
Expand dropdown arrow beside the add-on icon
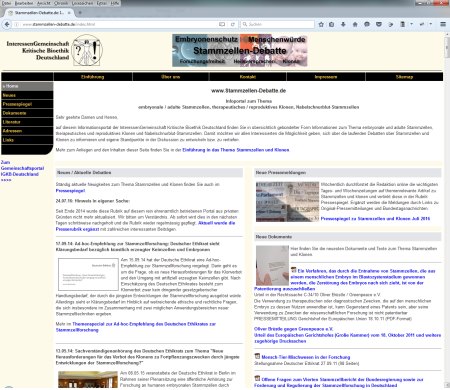pos(411,24)
